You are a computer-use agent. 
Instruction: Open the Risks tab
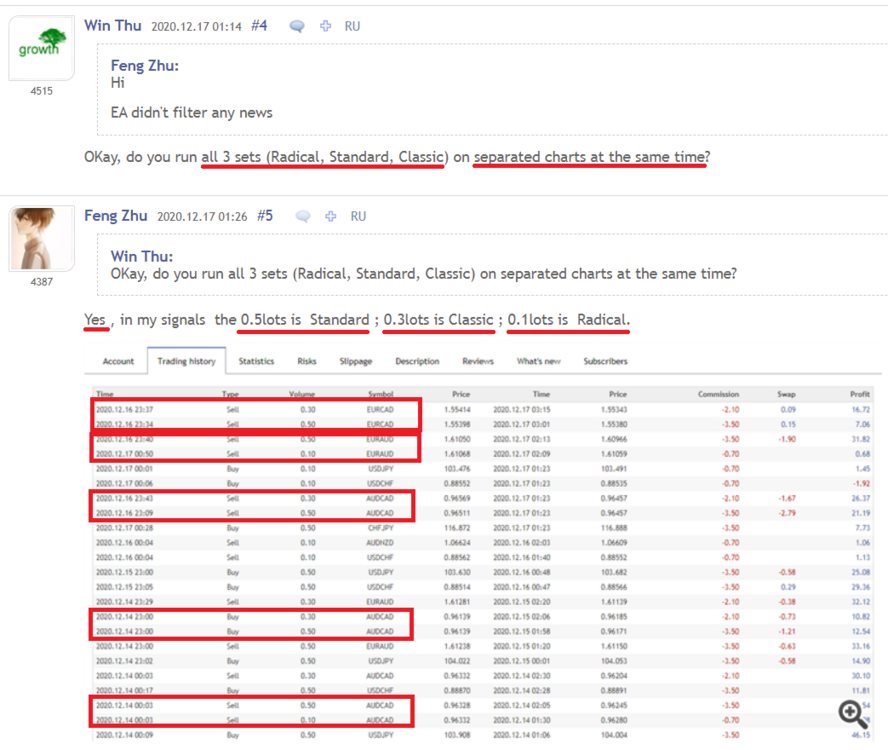(x=307, y=361)
